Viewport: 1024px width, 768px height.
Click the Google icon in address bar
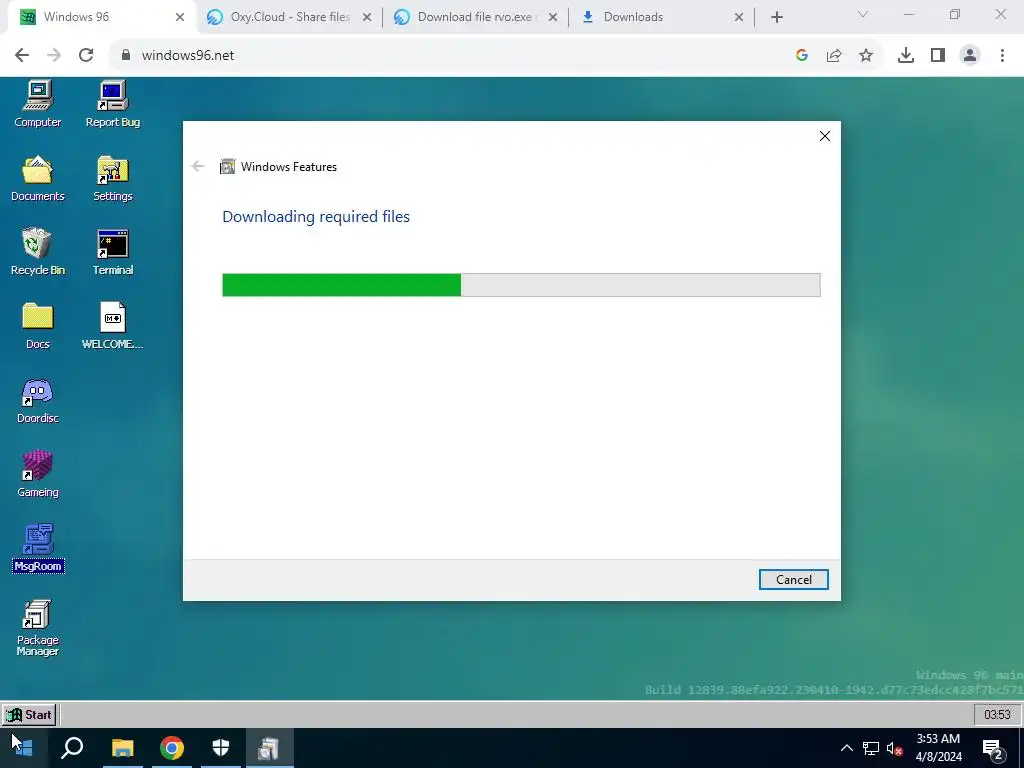pos(802,56)
